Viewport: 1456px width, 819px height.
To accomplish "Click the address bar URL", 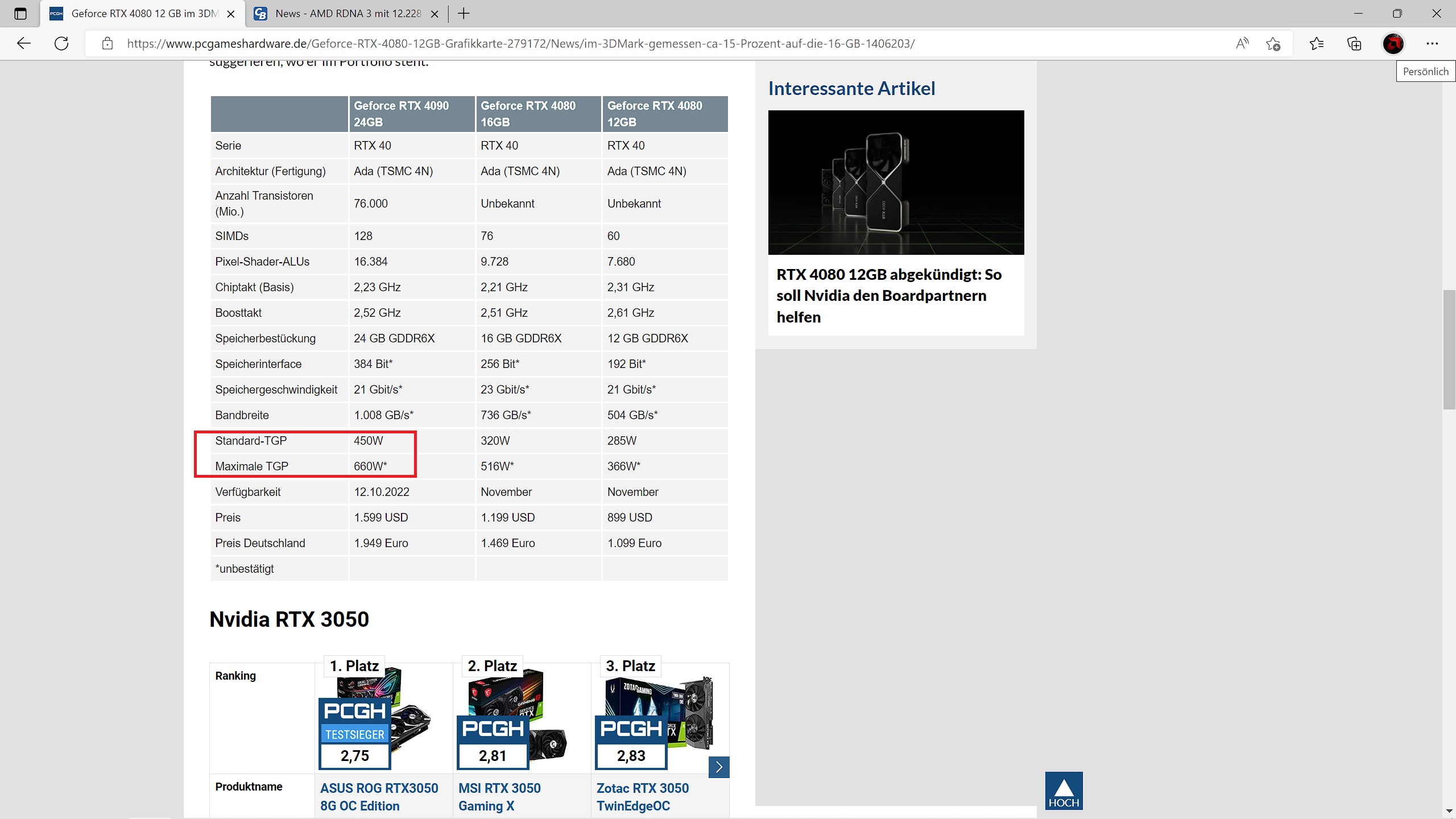I will 520,44.
